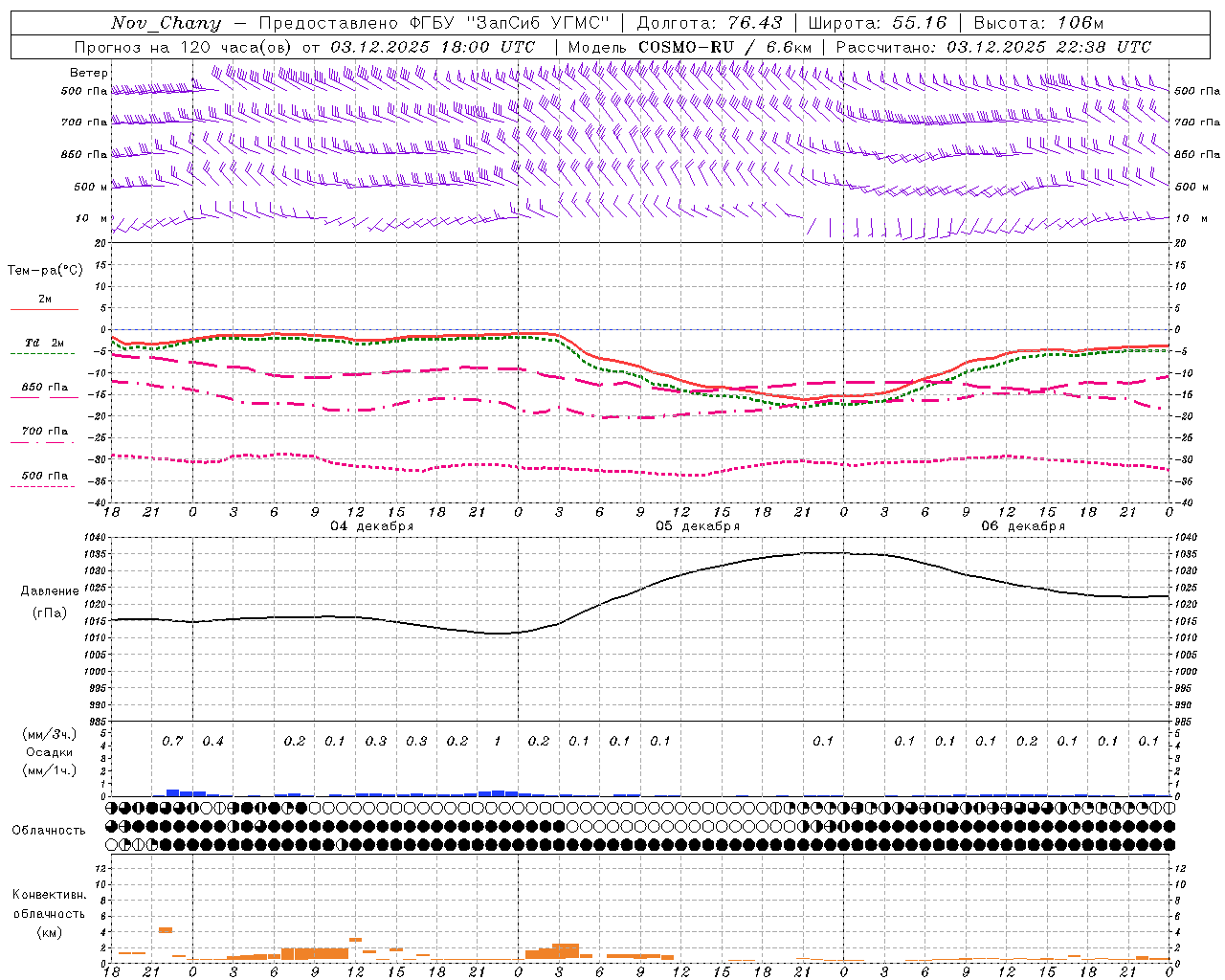Click the '(гПа)' unit label under Давление
The image size is (1225, 980).
tap(50, 613)
